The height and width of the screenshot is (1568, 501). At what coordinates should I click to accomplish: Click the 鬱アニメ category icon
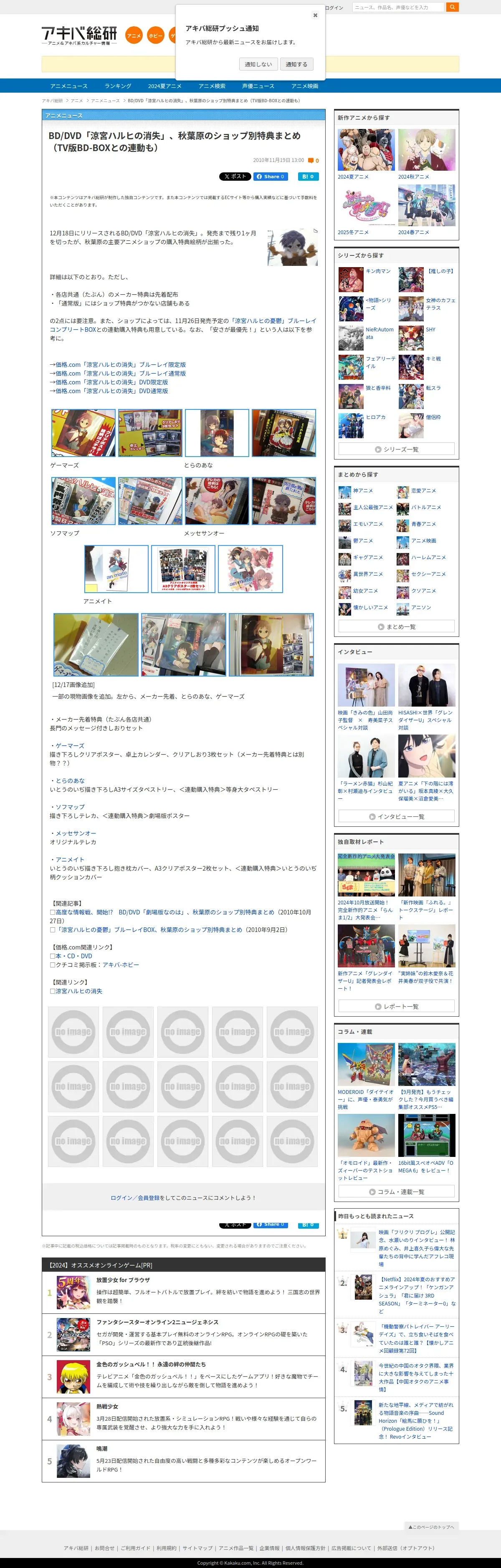[x=344, y=541]
